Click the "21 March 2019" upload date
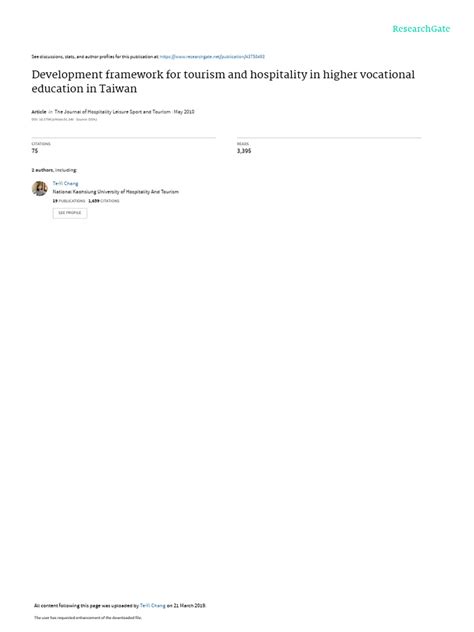474x632 pixels. point(189,605)
